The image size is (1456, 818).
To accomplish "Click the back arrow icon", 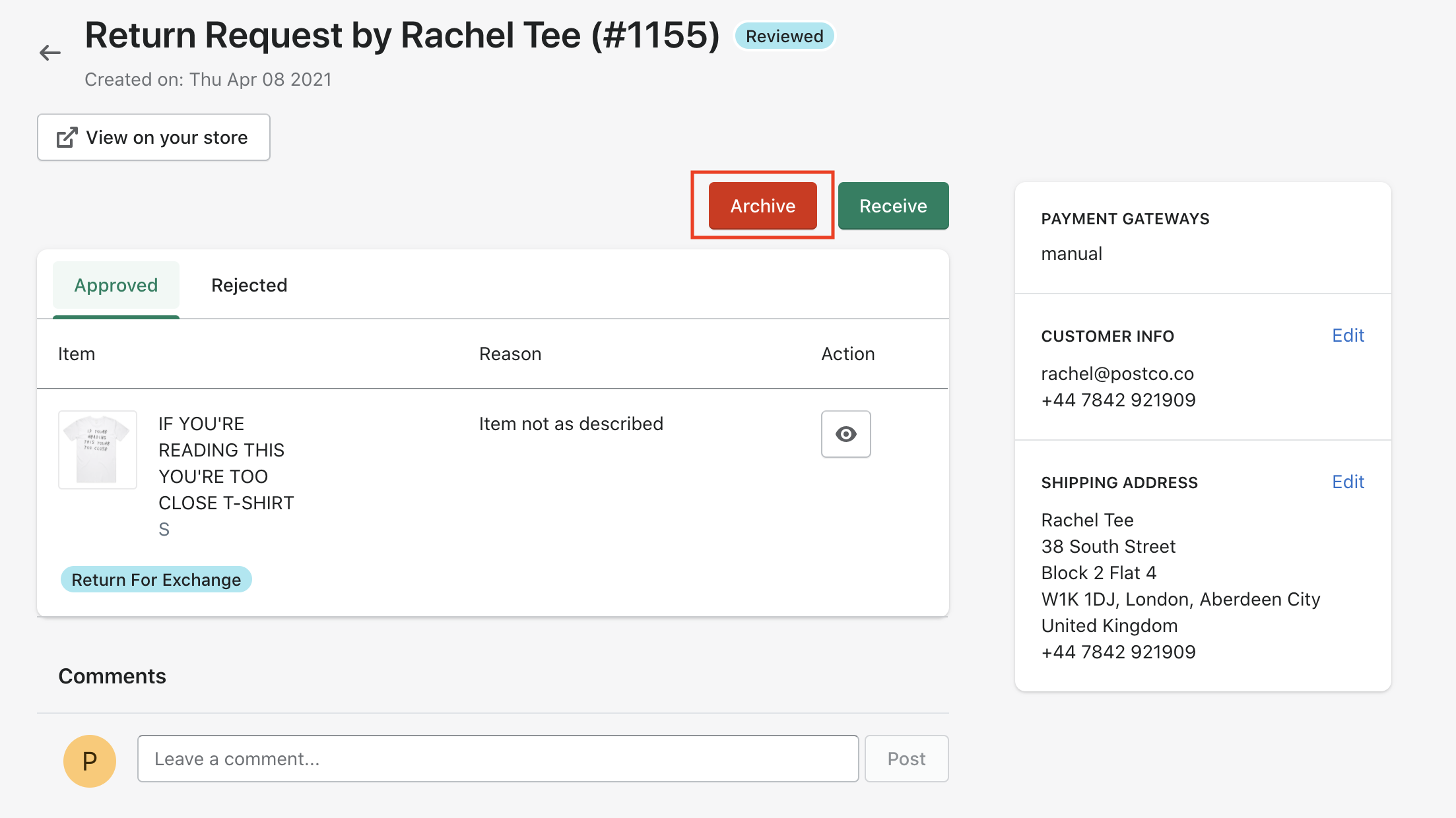I will pos(50,53).
